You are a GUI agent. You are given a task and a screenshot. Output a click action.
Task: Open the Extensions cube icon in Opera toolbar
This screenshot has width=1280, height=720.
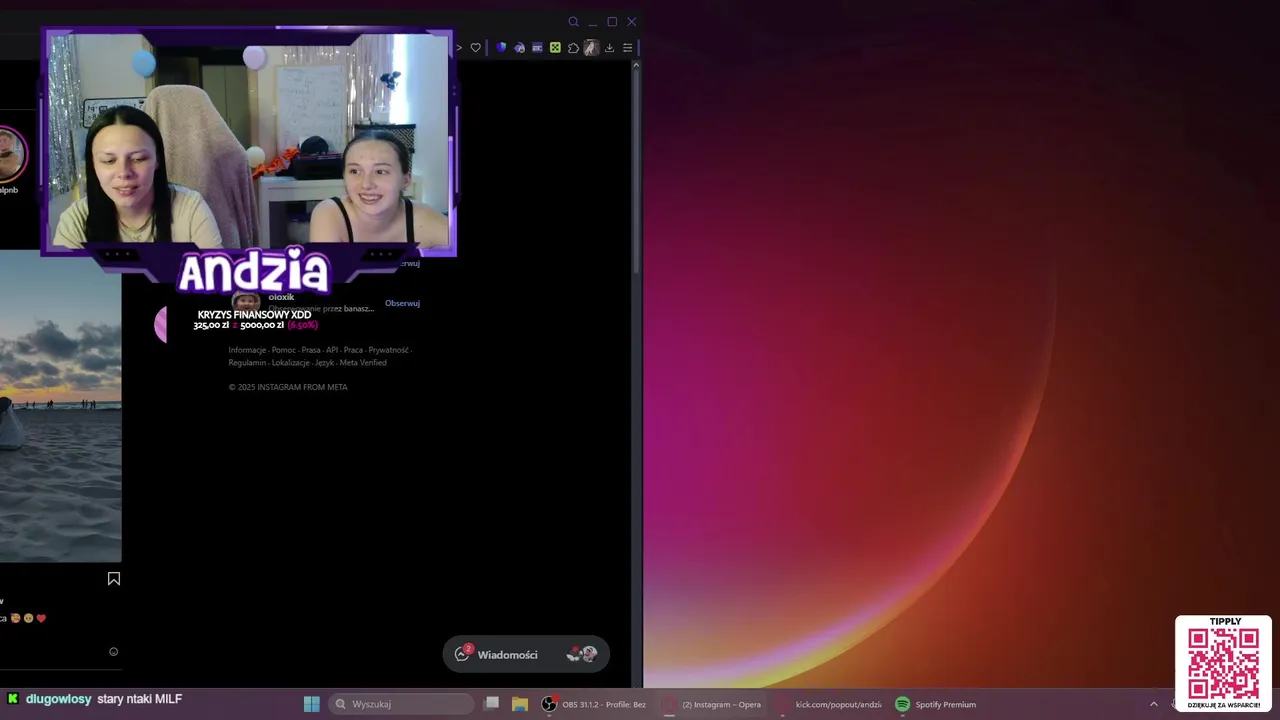click(x=573, y=48)
